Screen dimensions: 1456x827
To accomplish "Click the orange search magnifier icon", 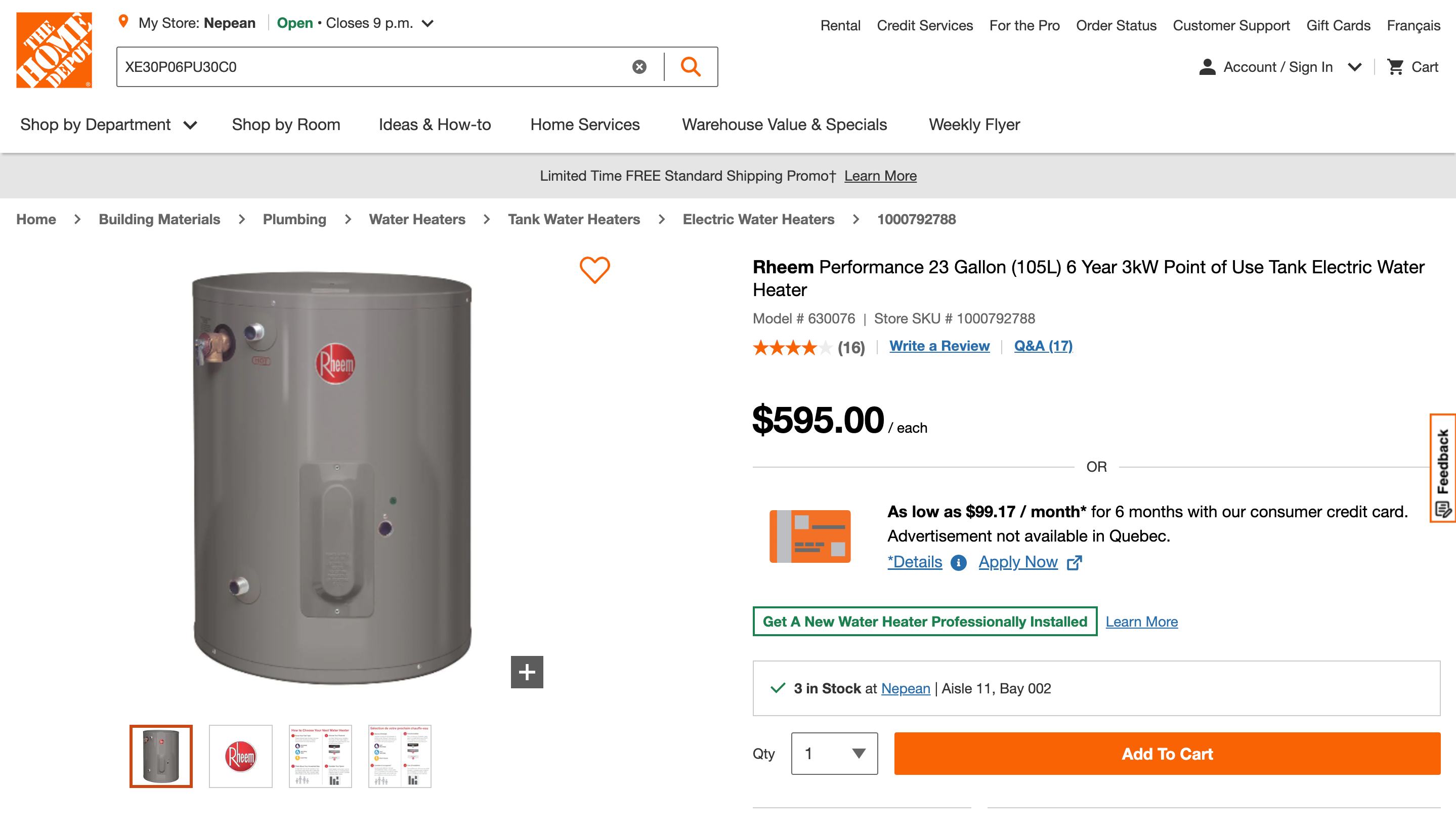I will (x=690, y=67).
